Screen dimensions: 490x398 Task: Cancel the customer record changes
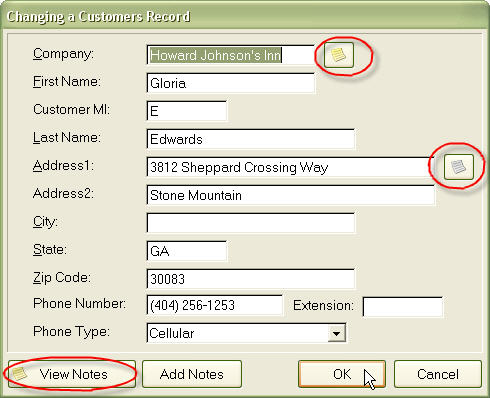[438, 374]
